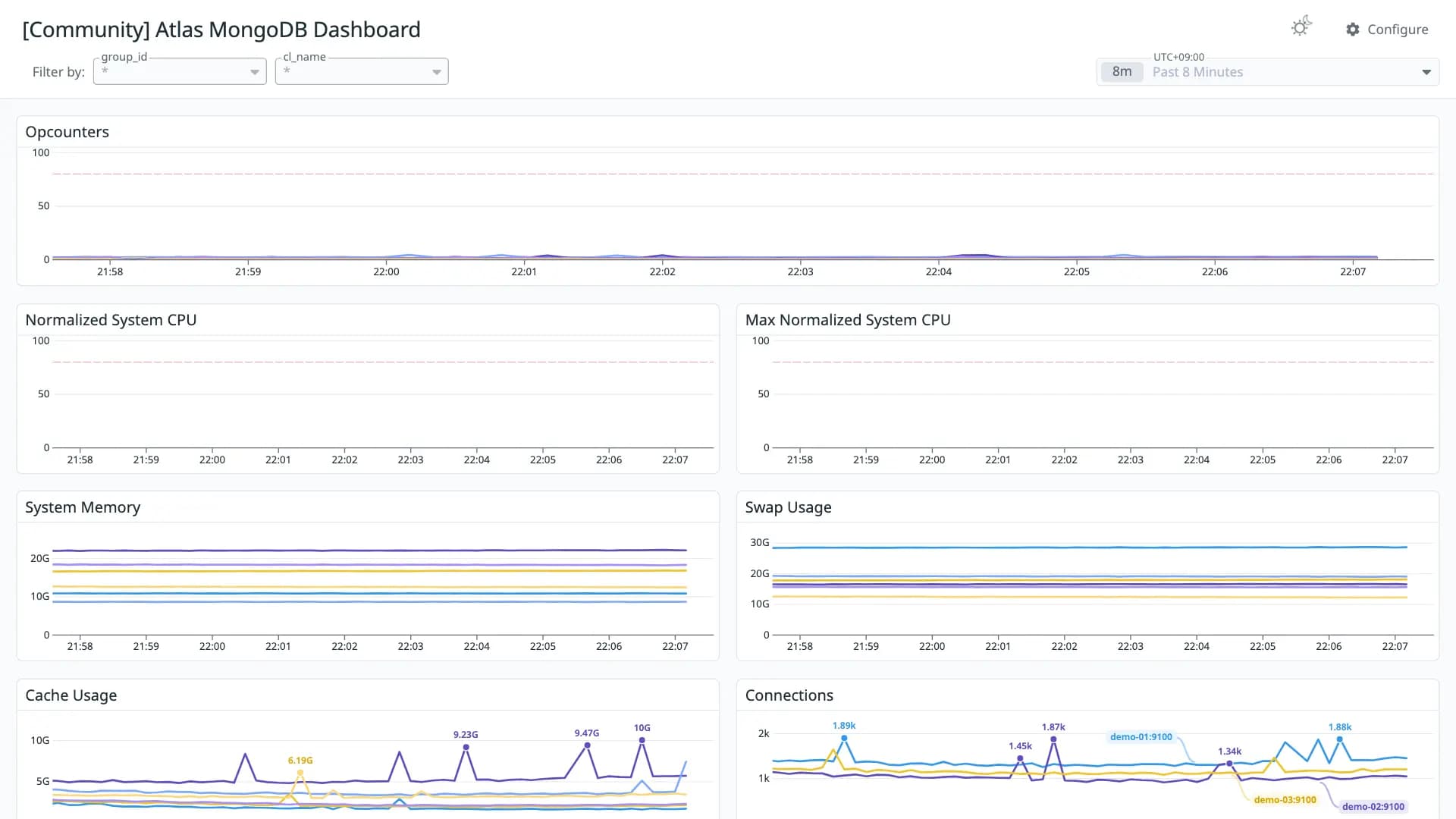Click the UTC+09:00 timezone label
1456x819 pixels.
pyautogui.click(x=1178, y=57)
